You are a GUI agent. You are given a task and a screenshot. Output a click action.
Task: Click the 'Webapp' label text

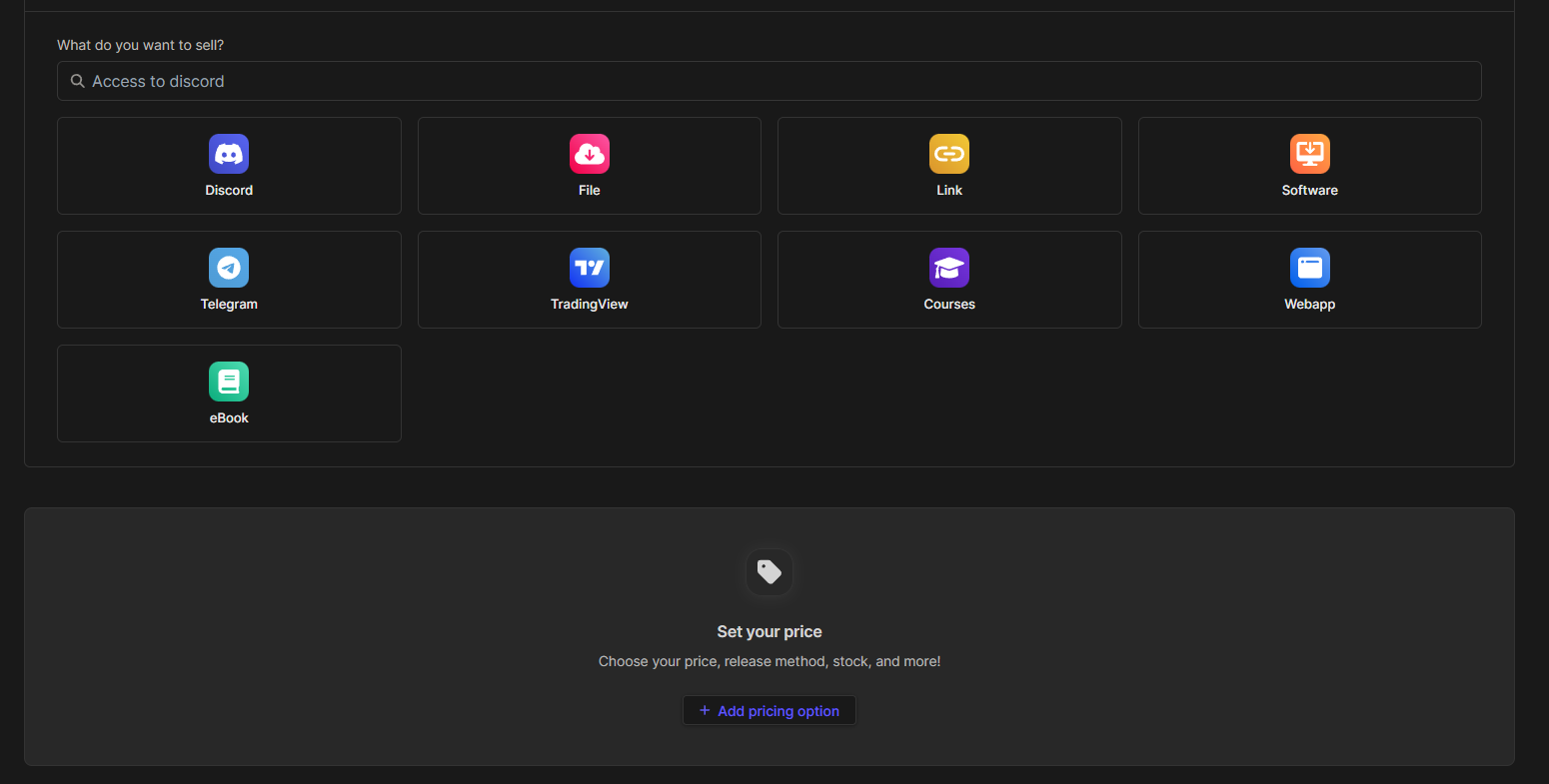(x=1310, y=304)
